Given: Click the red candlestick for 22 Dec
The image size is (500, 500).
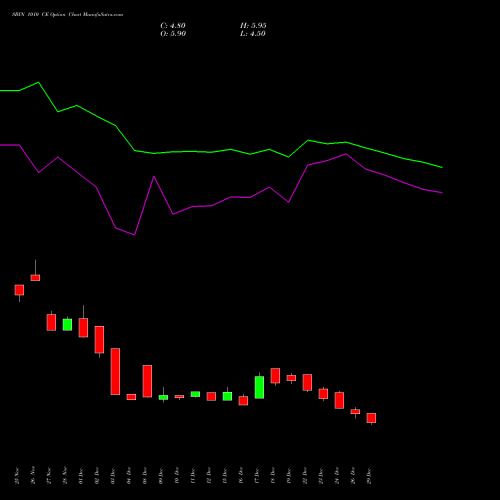Looking at the screenshot, I should pyautogui.click(x=307, y=382).
